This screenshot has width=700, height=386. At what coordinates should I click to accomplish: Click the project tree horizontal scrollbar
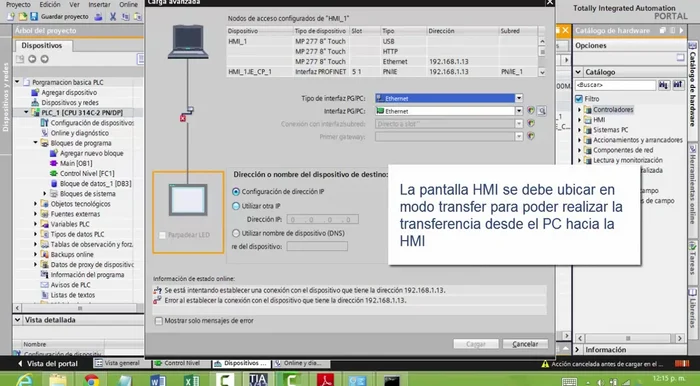(79, 308)
